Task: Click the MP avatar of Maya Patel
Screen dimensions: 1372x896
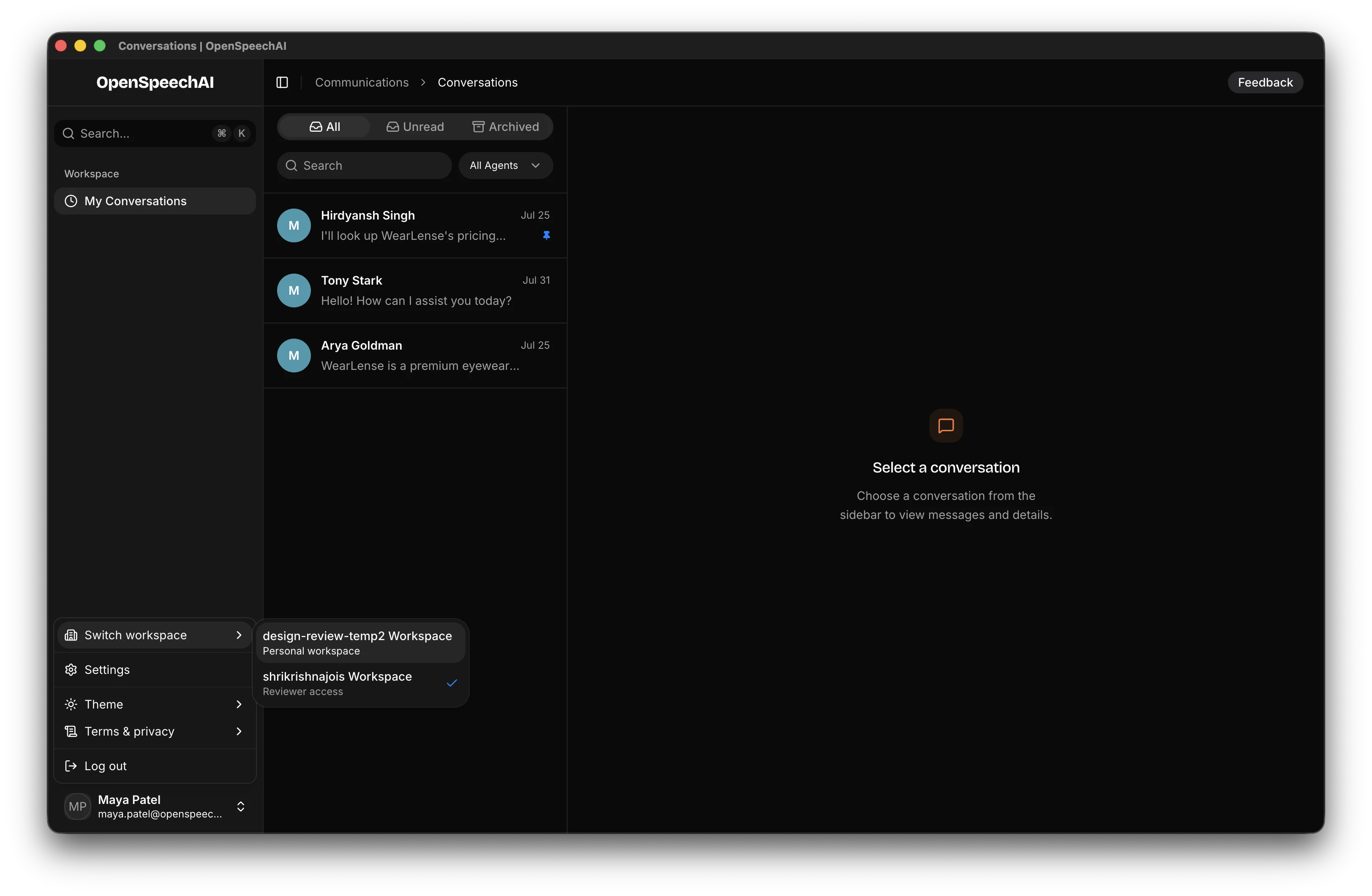Action: 77,806
